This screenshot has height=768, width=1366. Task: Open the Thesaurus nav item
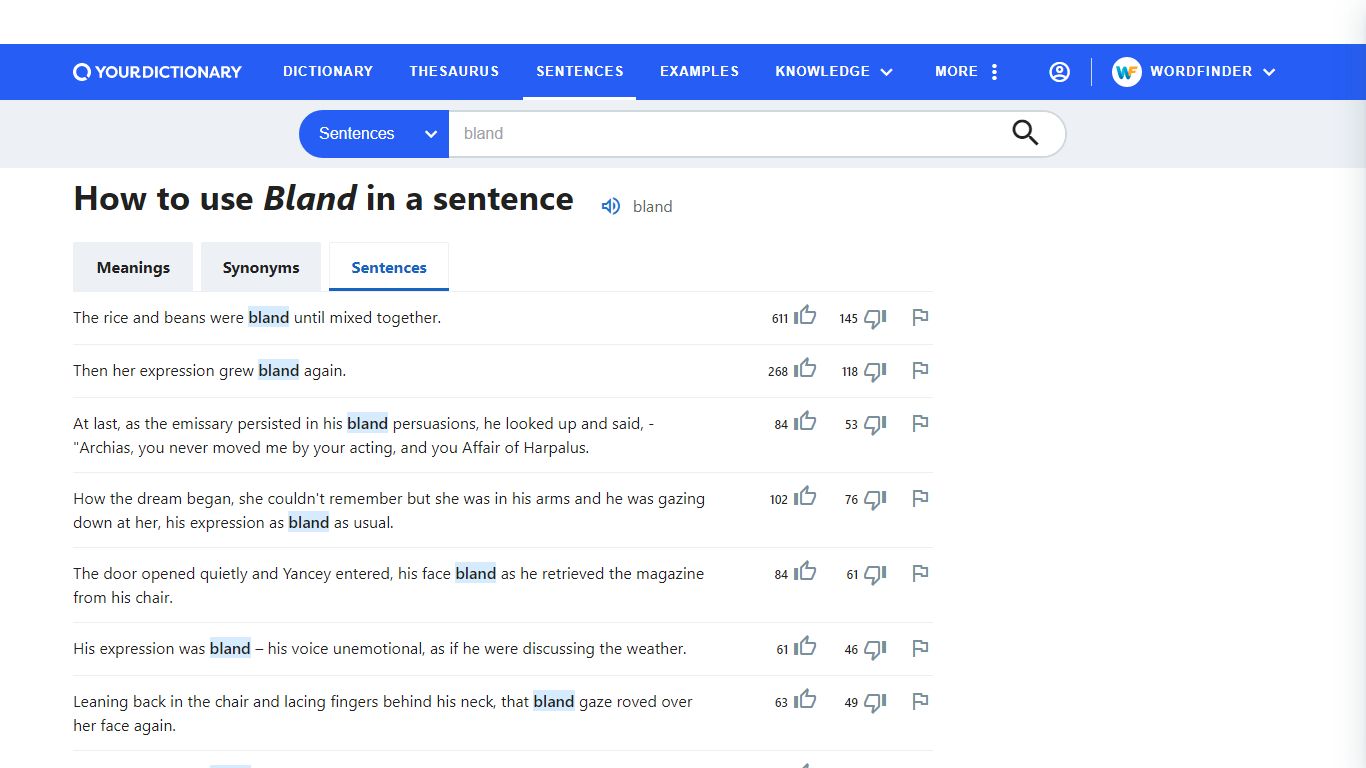point(454,72)
